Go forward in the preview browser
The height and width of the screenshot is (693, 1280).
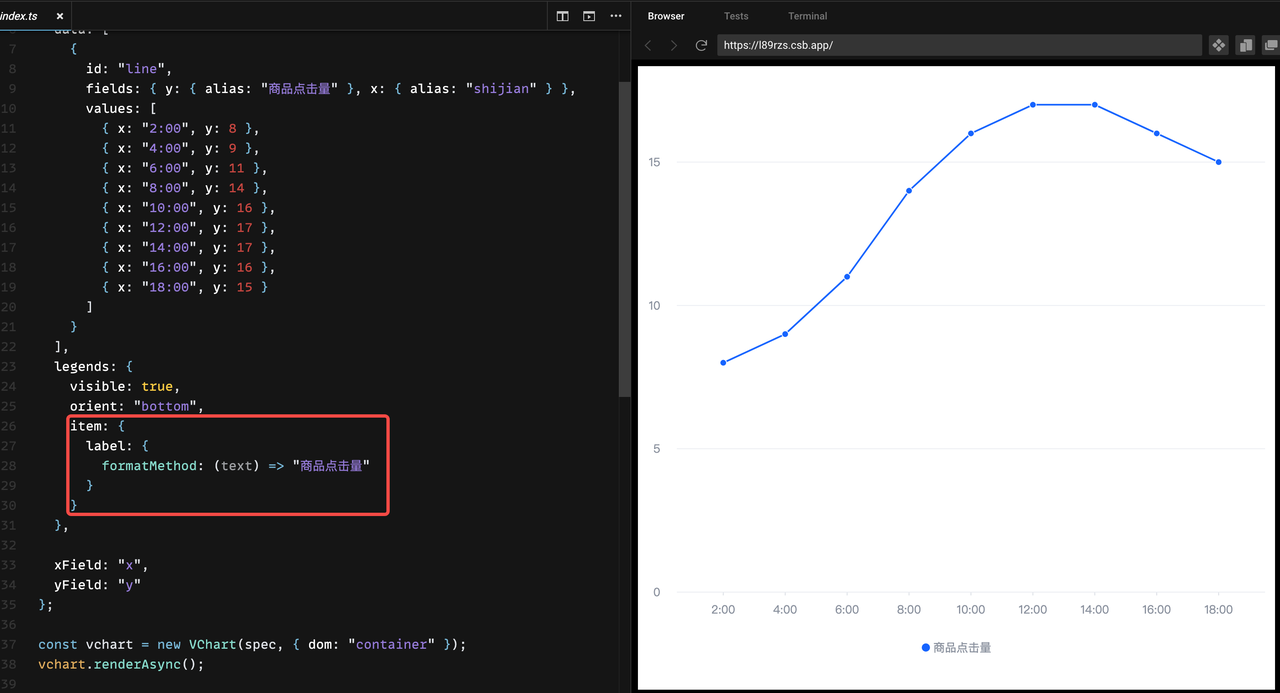click(674, 45)
